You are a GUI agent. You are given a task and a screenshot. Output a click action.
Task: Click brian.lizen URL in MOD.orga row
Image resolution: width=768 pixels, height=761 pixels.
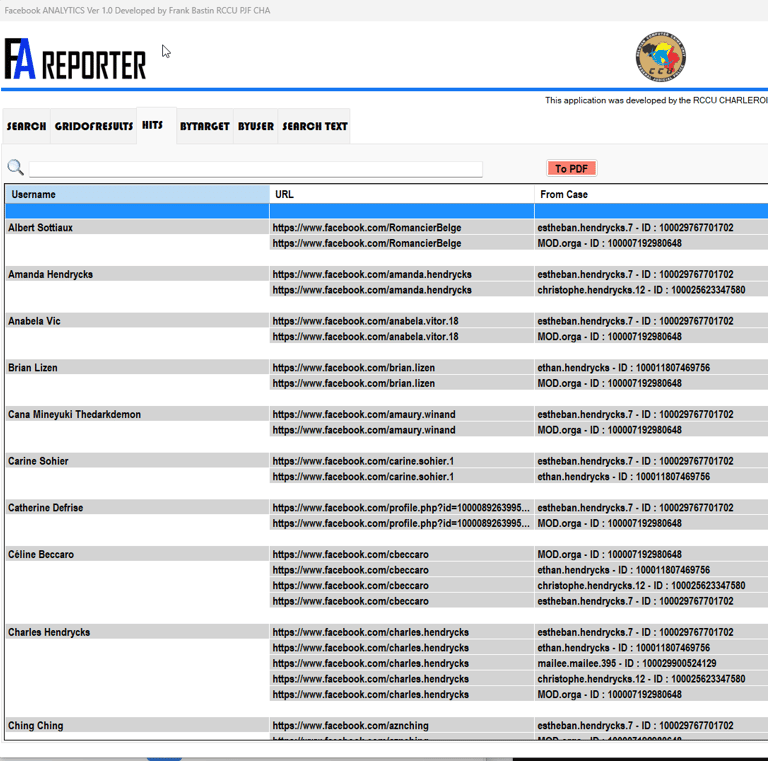[x=402, y=383]
